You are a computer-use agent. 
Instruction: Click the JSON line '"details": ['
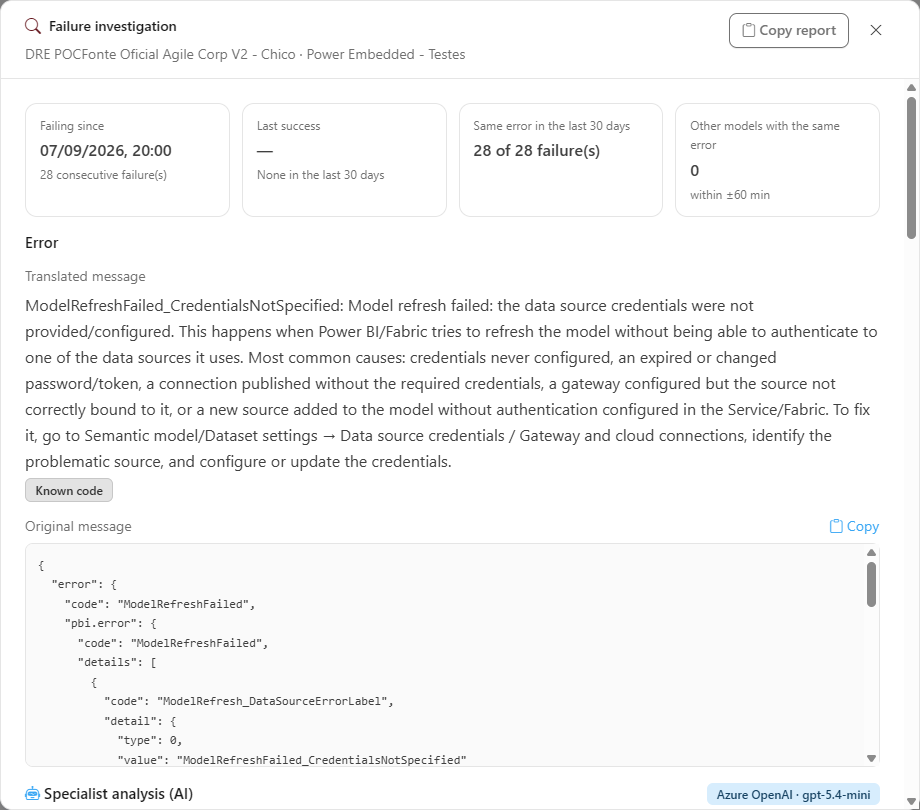tap(117, 662)
